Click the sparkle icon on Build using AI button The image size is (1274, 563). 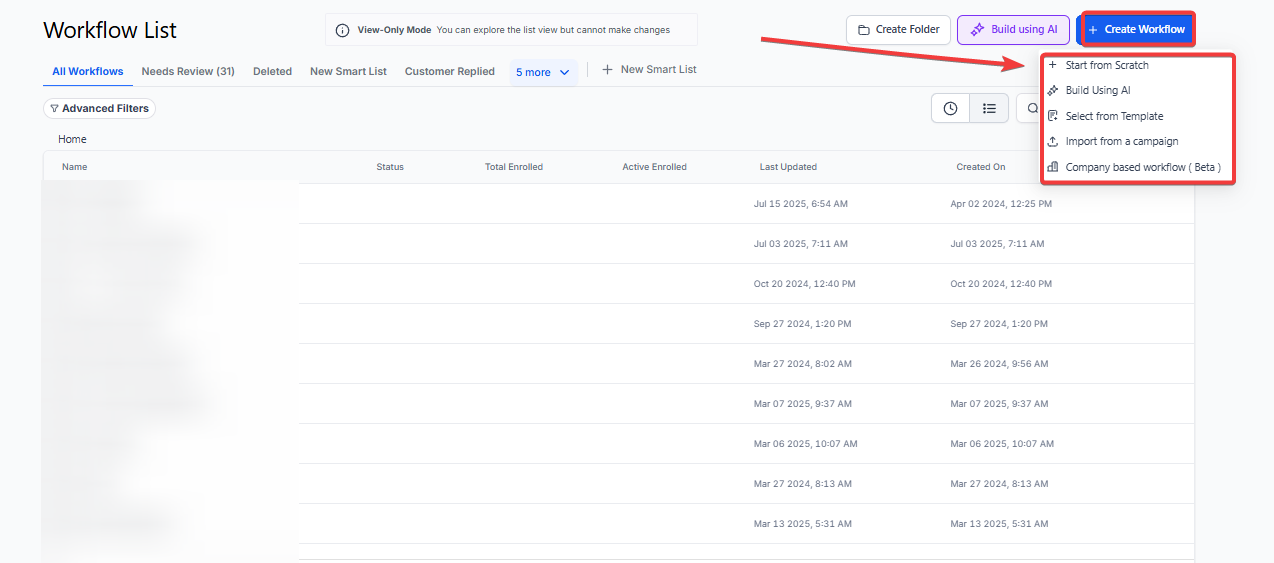[977, 30]
